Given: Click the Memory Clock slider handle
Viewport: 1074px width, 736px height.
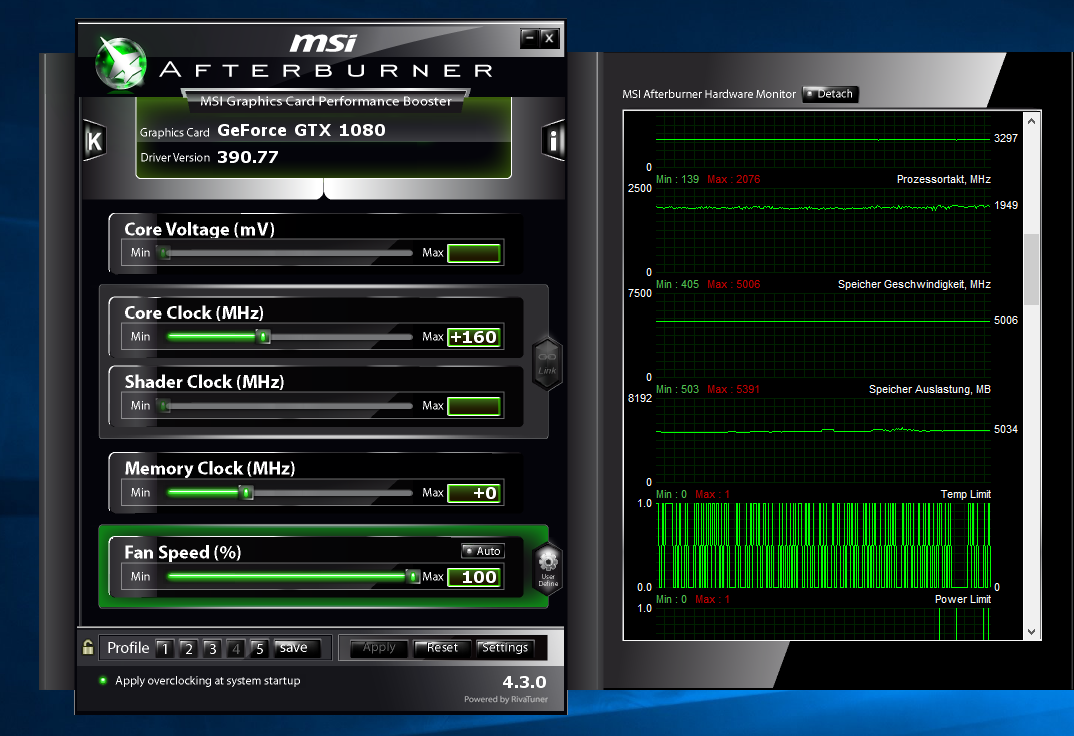Looking at the screenshot, I should (x=247, y=493).
